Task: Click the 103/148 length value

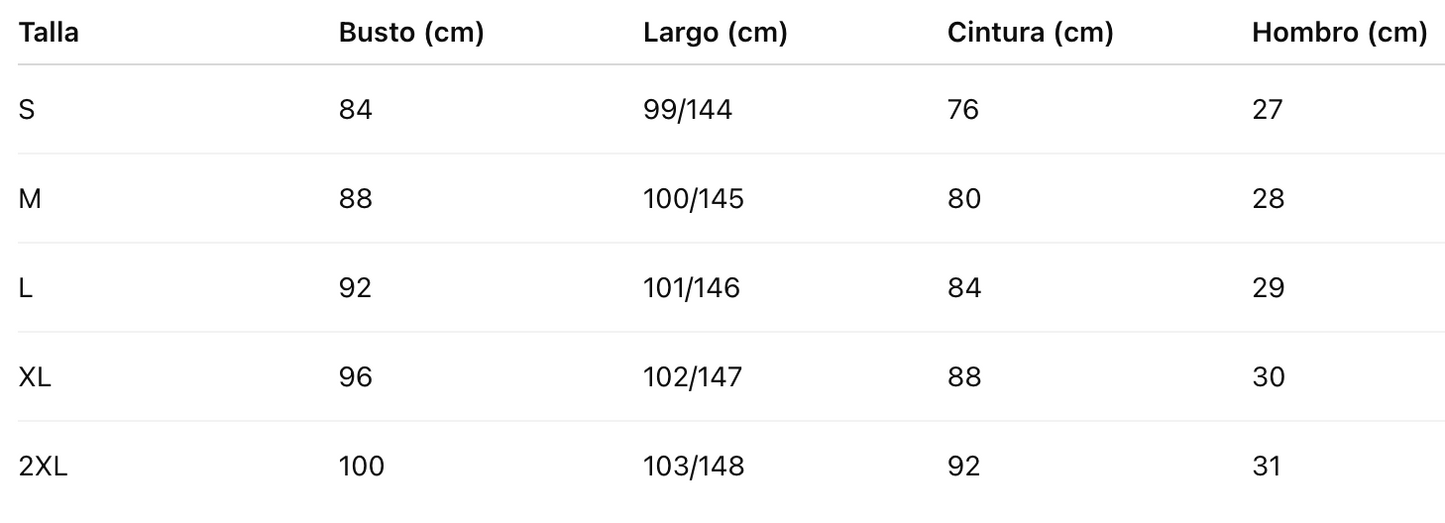Action: pos(694,466)
